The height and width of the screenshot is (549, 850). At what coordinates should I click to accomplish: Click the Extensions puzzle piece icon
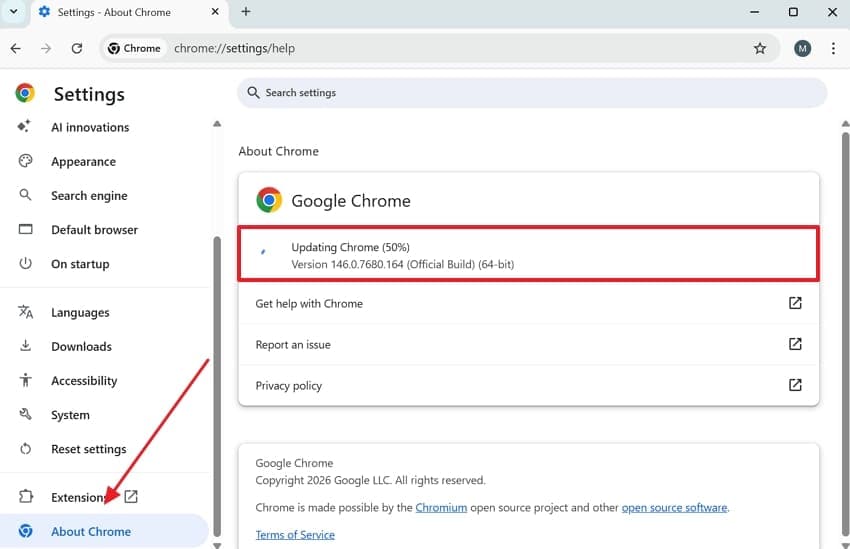(x=25, y=496)
